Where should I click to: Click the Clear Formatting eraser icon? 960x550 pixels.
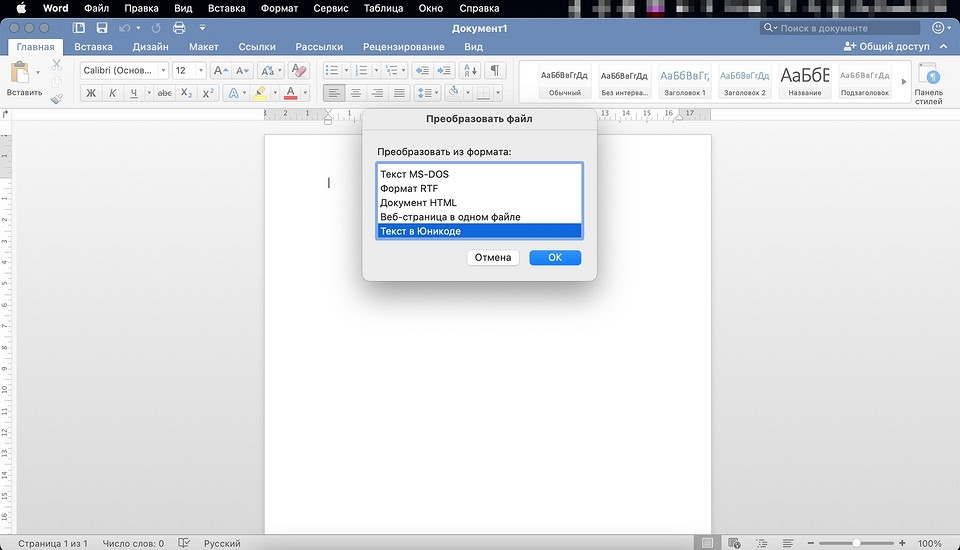pyautogui.click(x=299, y=71)
